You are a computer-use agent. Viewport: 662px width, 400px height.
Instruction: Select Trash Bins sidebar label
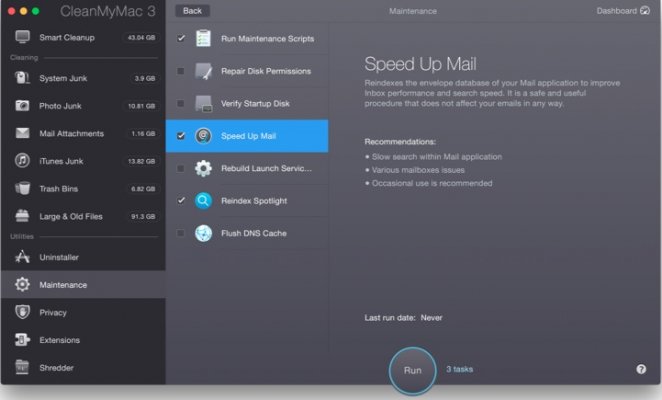(59, 188)
